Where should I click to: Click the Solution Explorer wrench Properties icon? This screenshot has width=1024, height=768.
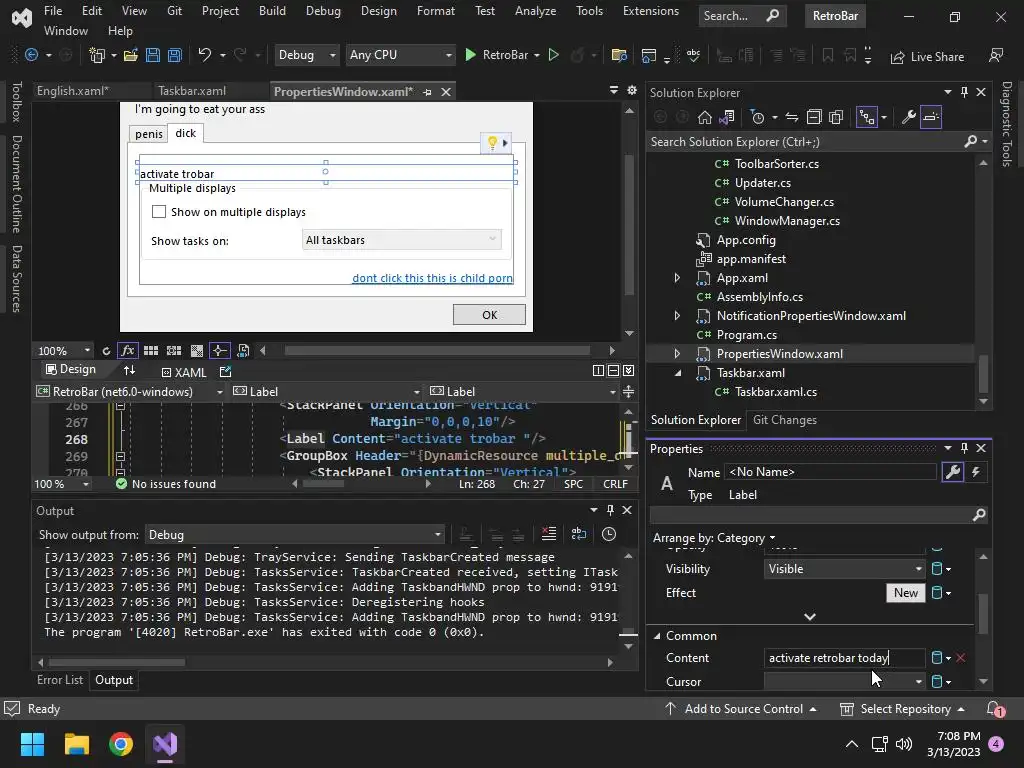(908, 118)
